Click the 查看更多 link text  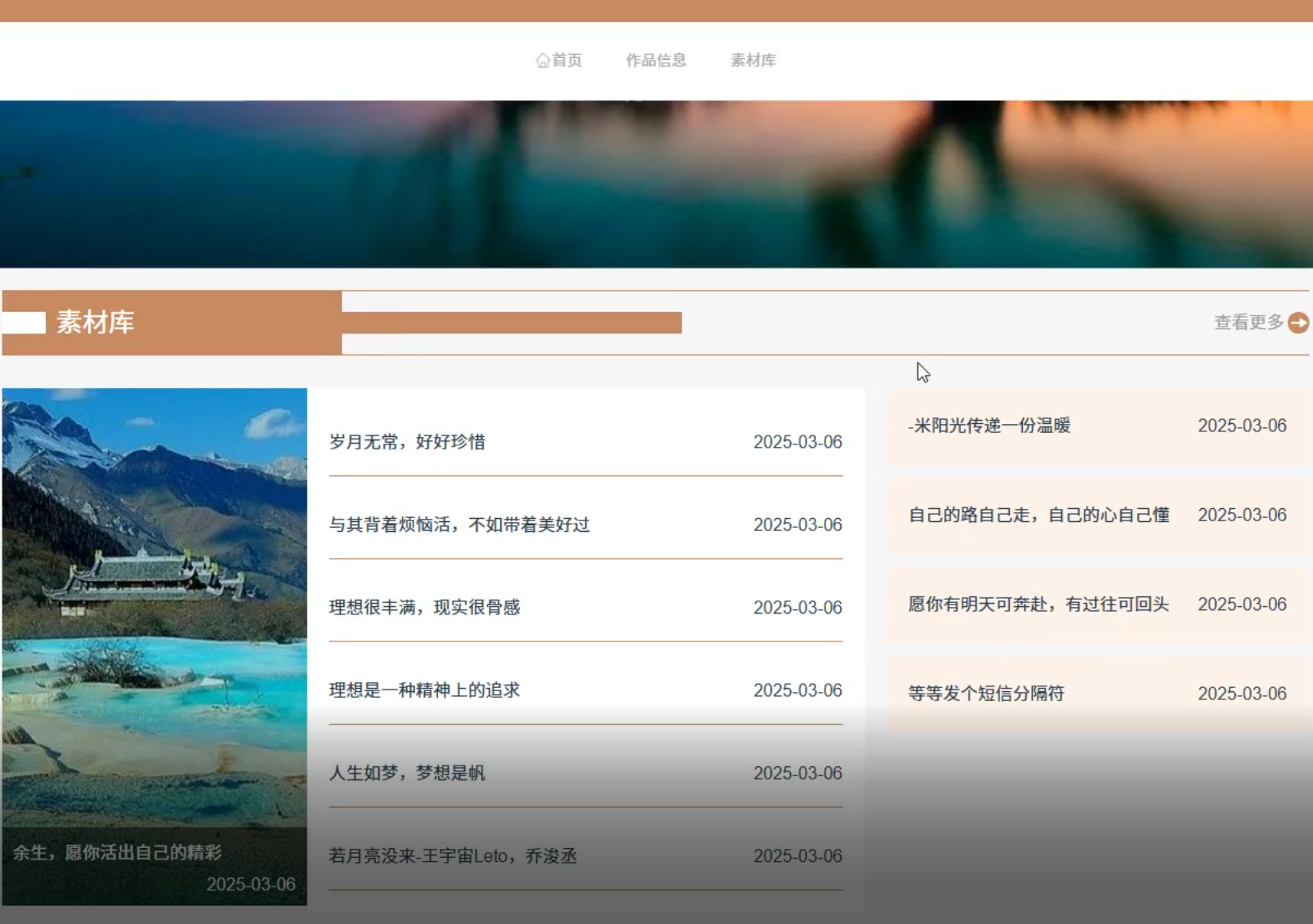[1248, 323]
